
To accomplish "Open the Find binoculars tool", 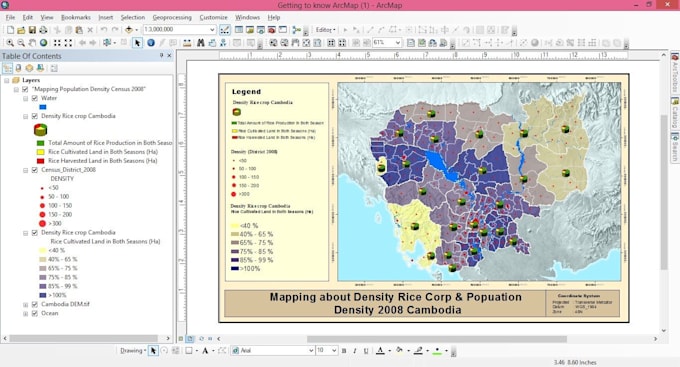I will coord(200,43).
